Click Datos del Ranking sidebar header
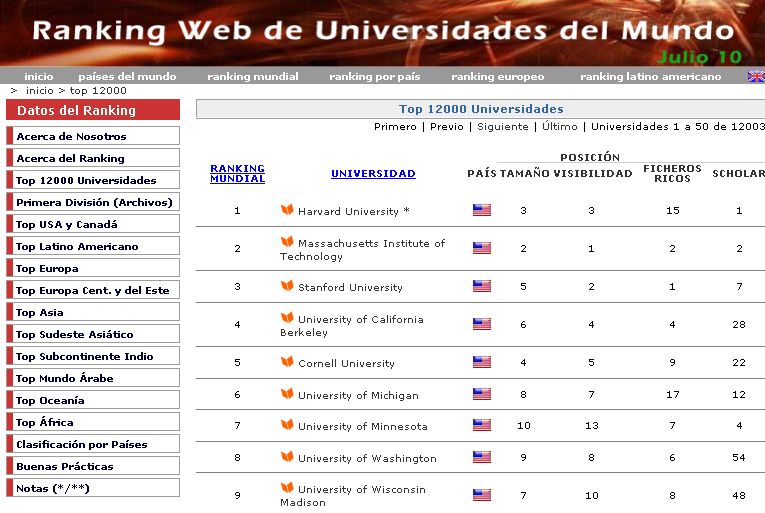Viewport: 765px width, 513px height. pos(93,110)
